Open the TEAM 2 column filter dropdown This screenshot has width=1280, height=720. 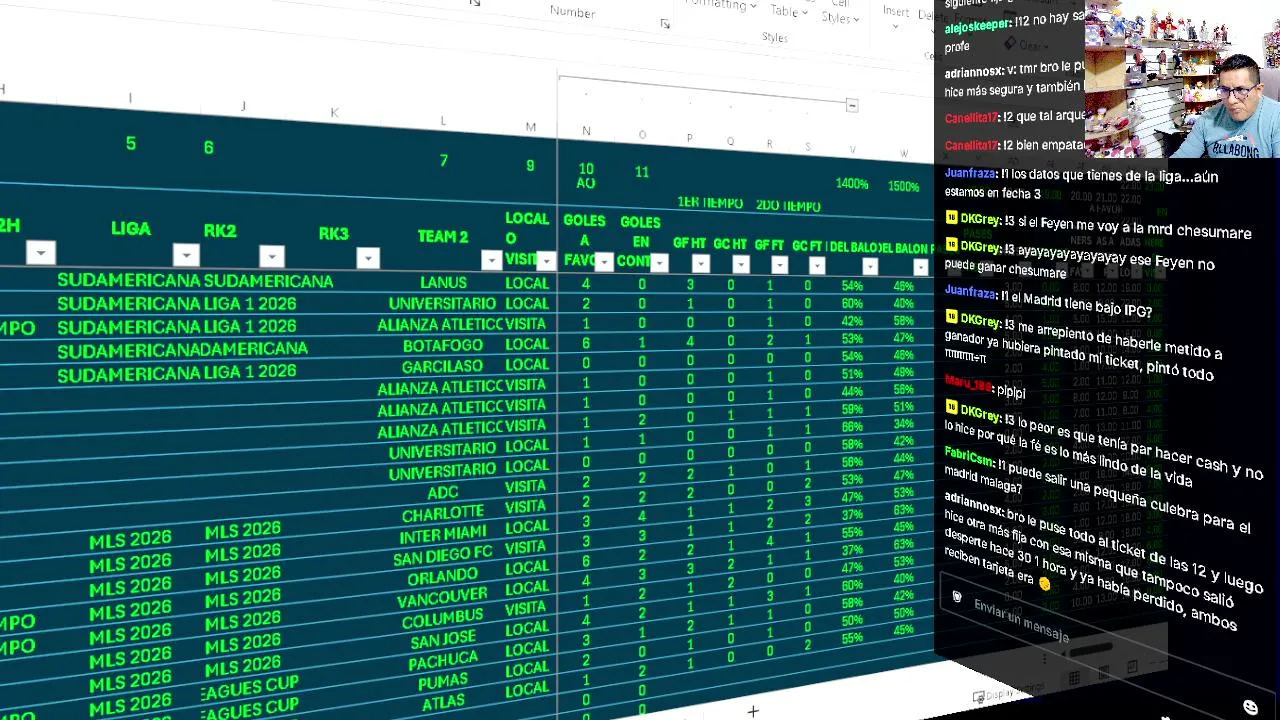[x=491, y=260]
